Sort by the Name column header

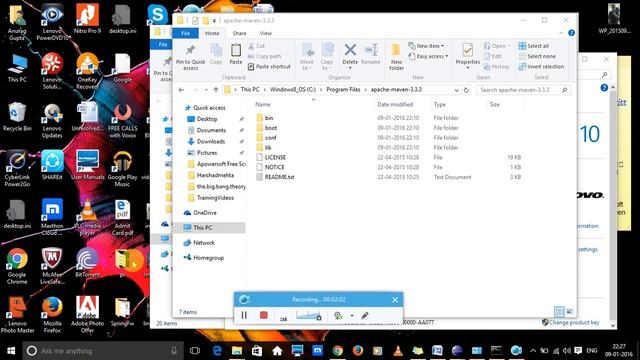pyautogui.click(x=263, y=105)
